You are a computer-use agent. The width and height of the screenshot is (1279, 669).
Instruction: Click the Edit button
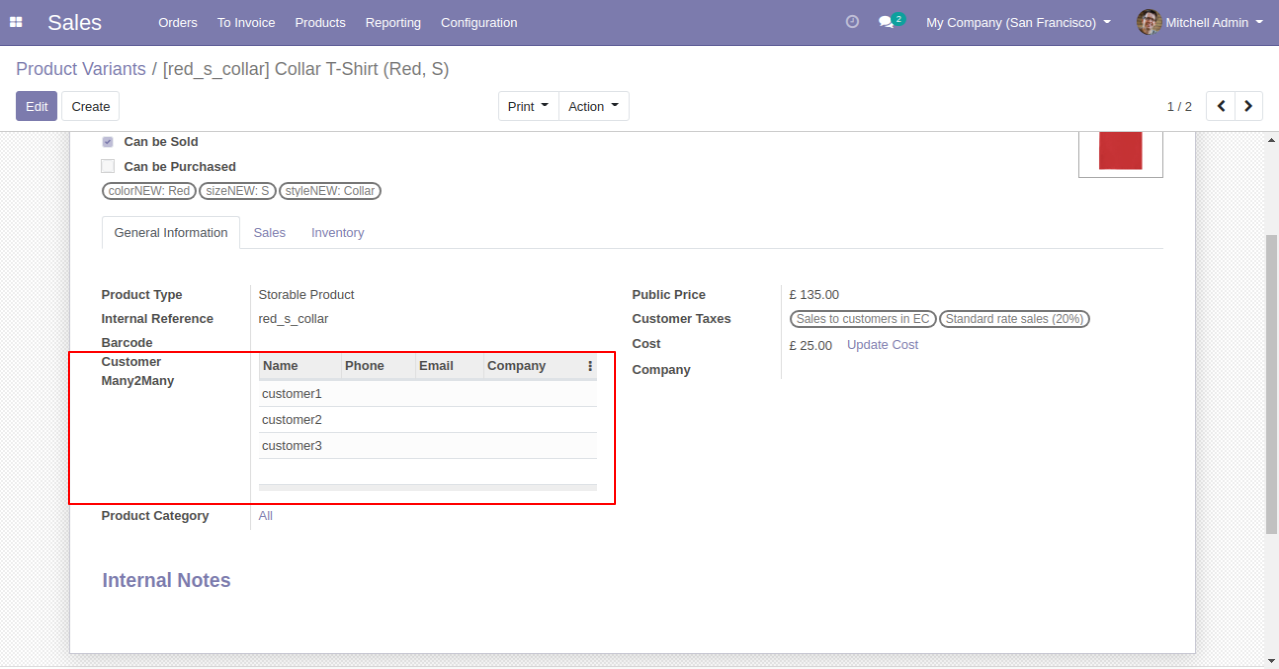[x=36, y=106]
